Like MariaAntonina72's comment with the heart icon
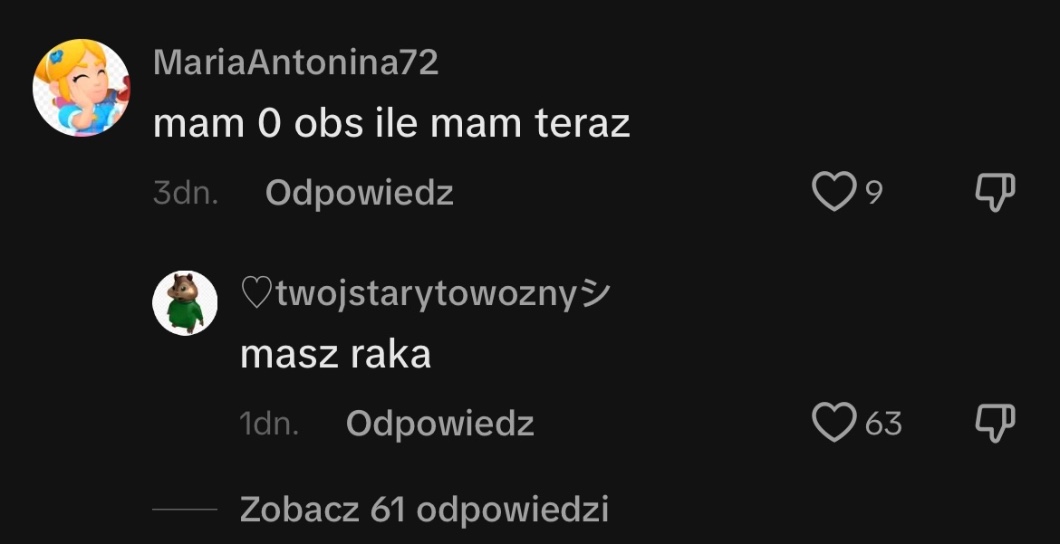 (834, 192)
